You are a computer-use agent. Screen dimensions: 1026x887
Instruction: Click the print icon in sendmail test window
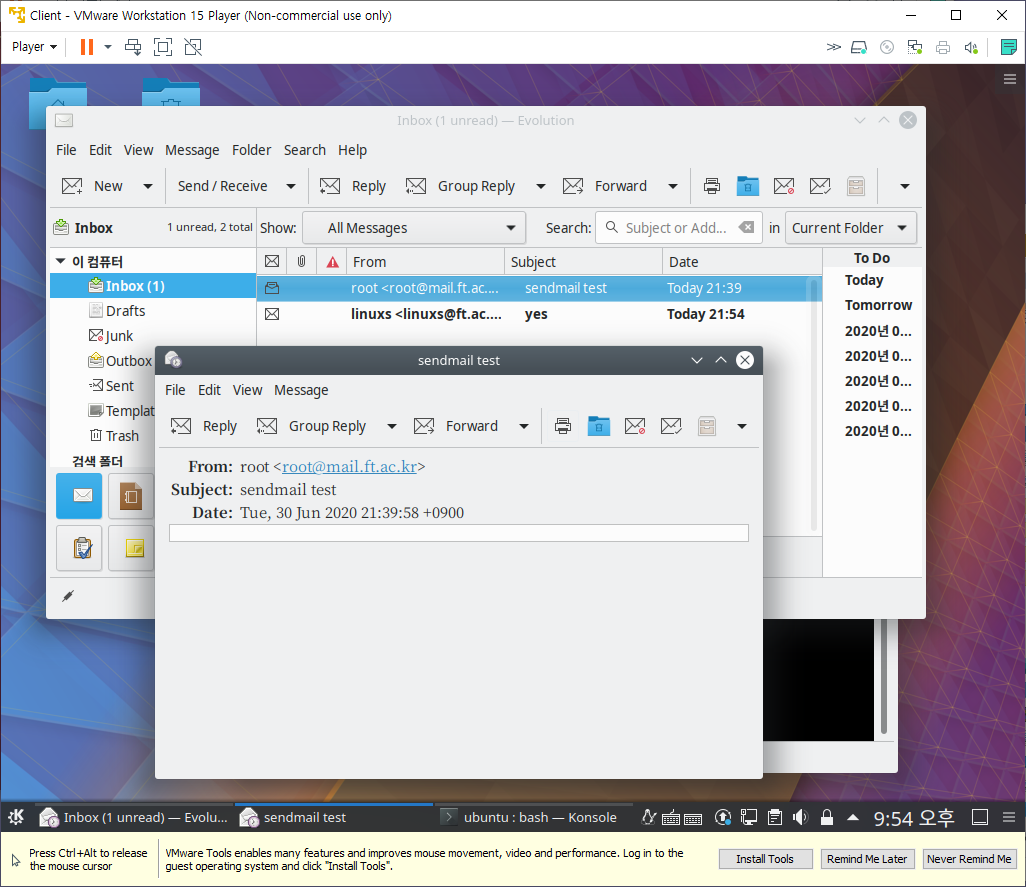click(x=563, y=426)
